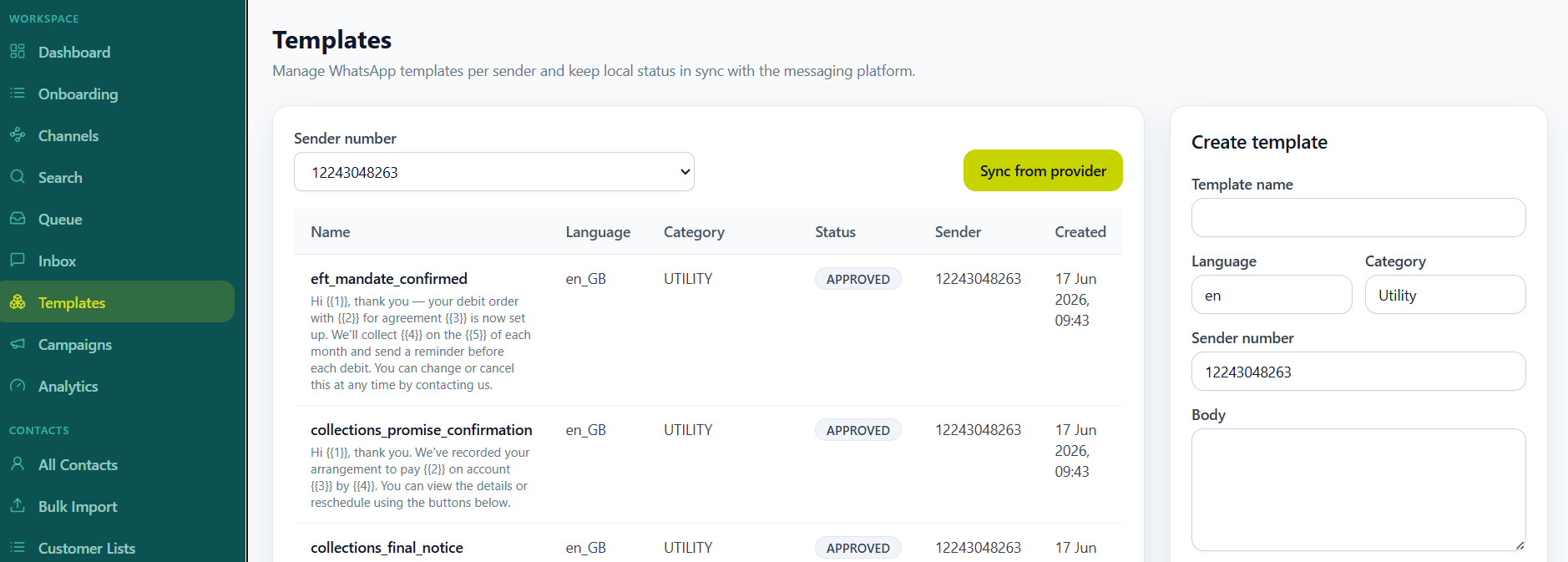Click the Inbox chat bubble icon
The width and height of the screenshot is (1568, 562).
[x=18, y=261]
